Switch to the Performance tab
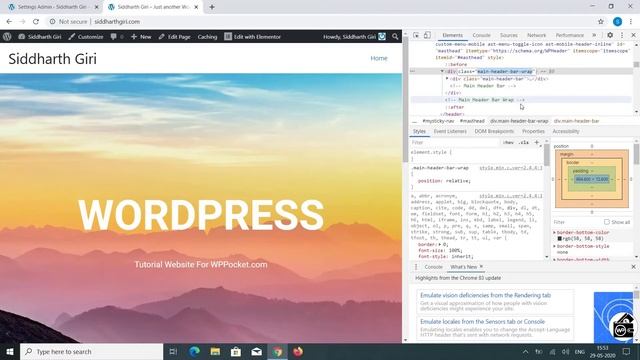This screenshot has width=640, height=360. click(x=569, y=35)
